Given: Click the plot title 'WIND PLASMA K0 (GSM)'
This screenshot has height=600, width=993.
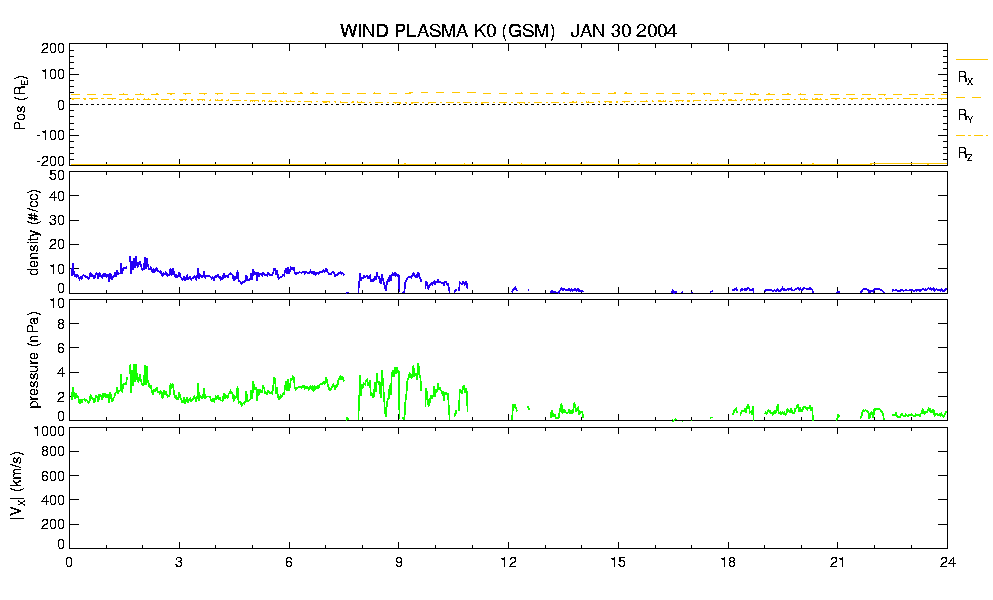Looking at the screenshot, I should [447, 30].
